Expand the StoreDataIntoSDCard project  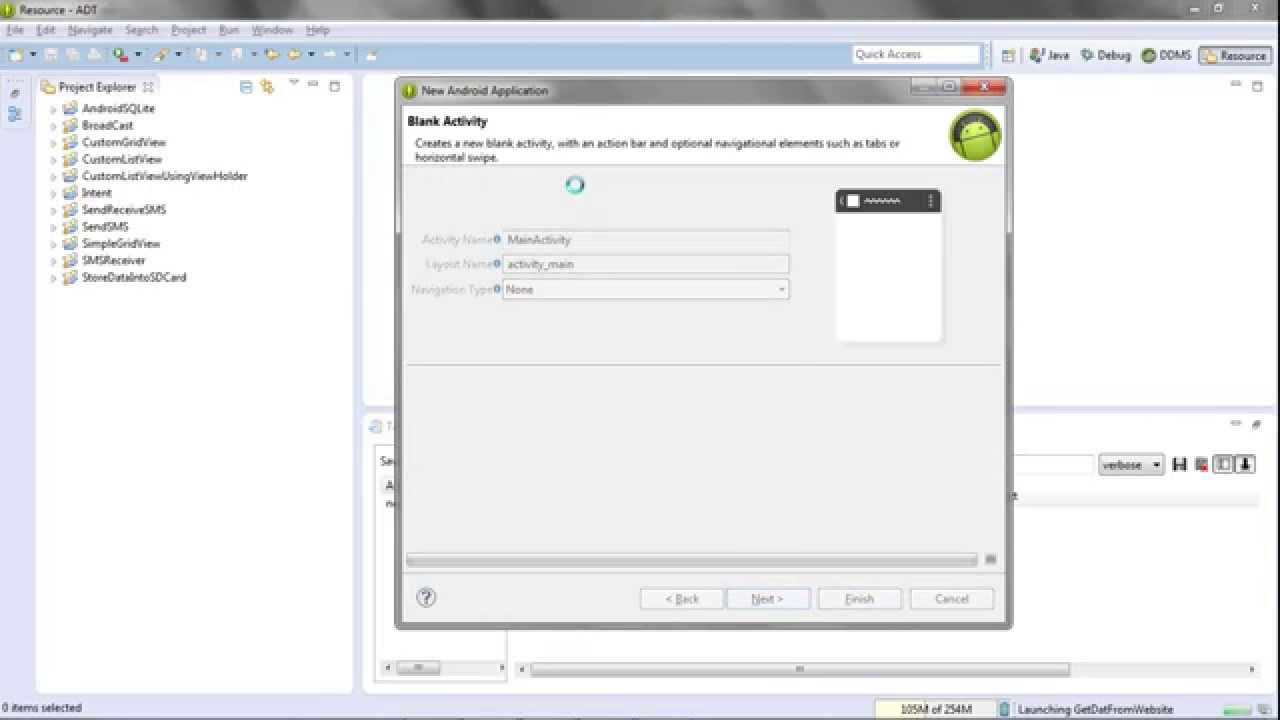[54, 278]
